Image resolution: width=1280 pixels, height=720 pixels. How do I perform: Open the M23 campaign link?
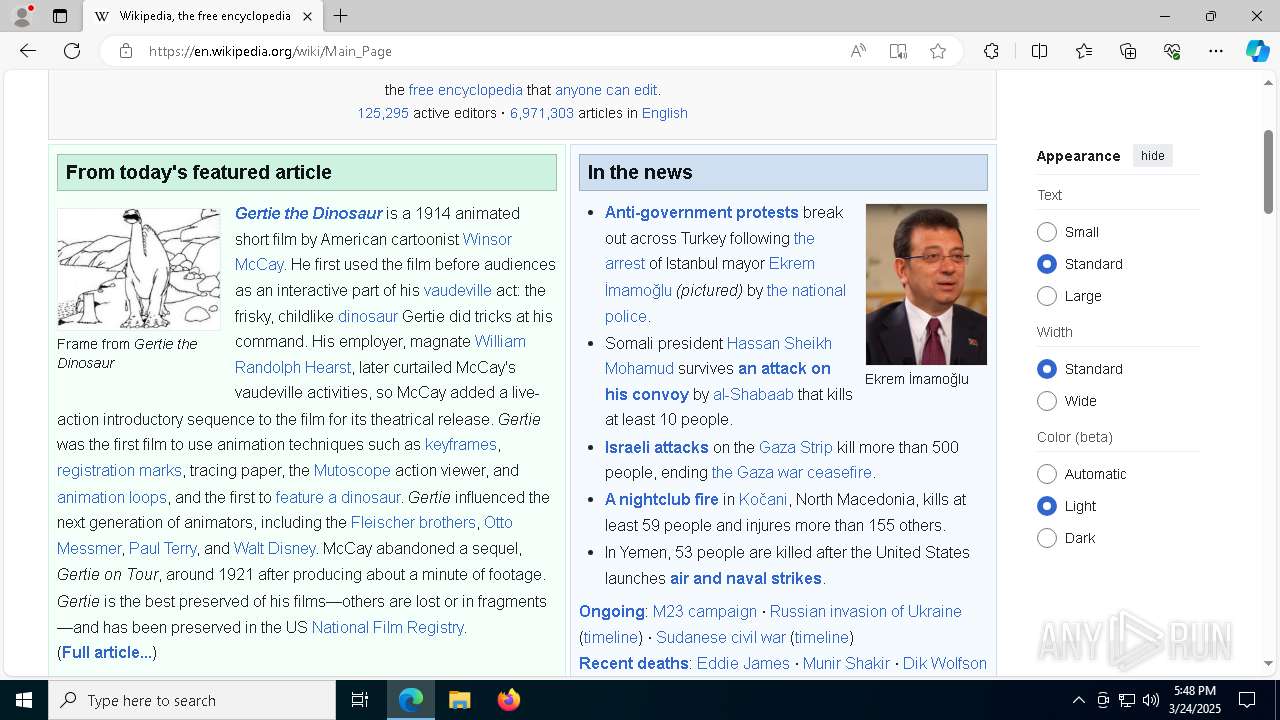click(705, 611)
